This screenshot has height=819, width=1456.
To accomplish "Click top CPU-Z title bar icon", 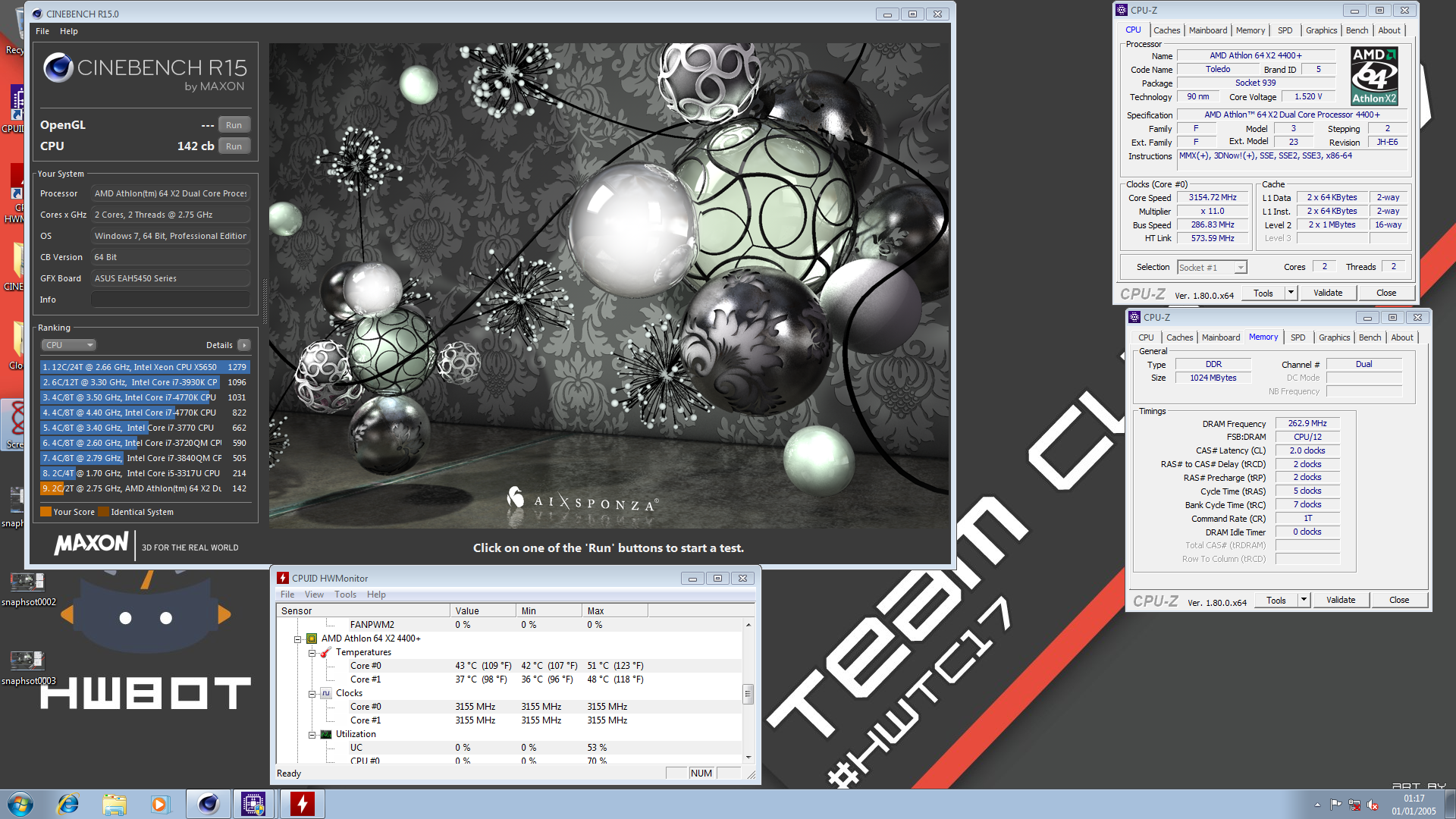I will tap(1122, 10).
